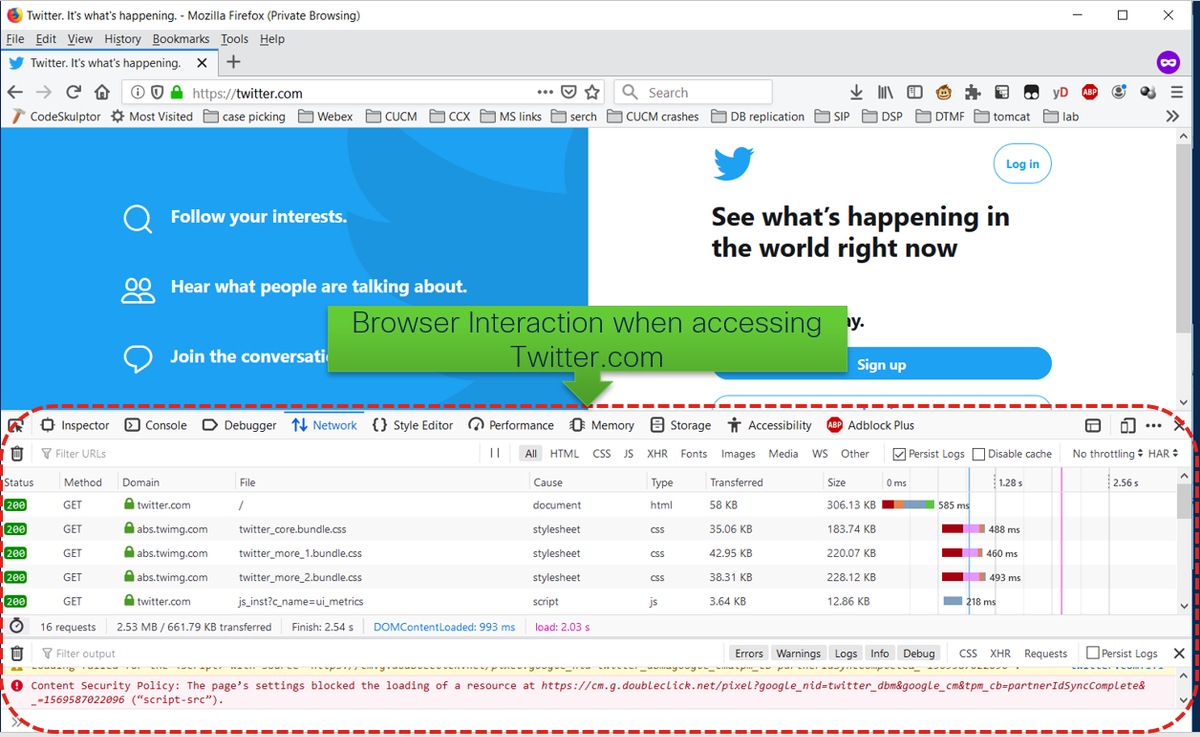Toggle the Warnings console filter

[798, 653]
